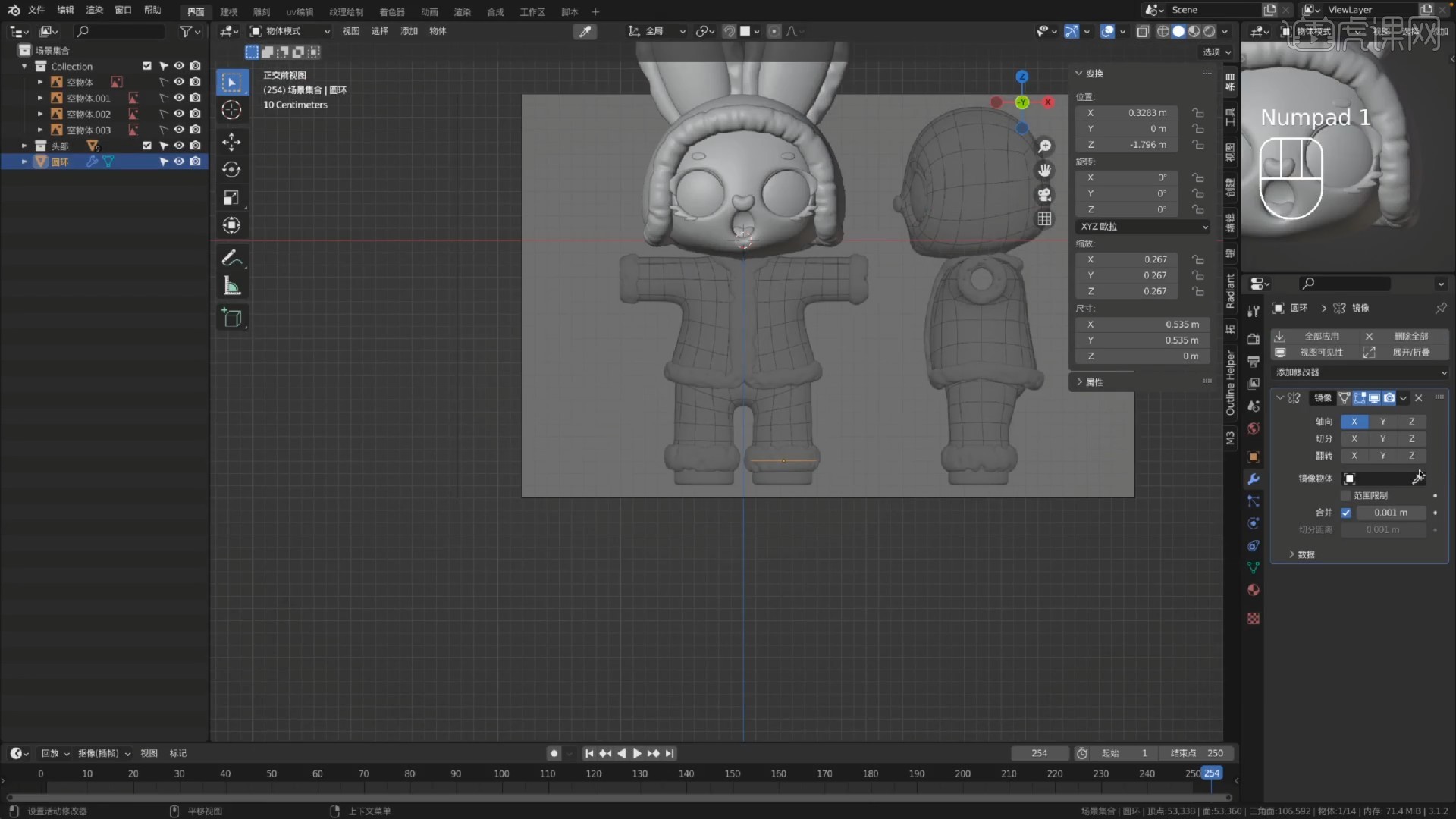This screenshot has height=819, width=1456.
Task: Activate the 3D Cursor tool
Action: tap(232, 110)
